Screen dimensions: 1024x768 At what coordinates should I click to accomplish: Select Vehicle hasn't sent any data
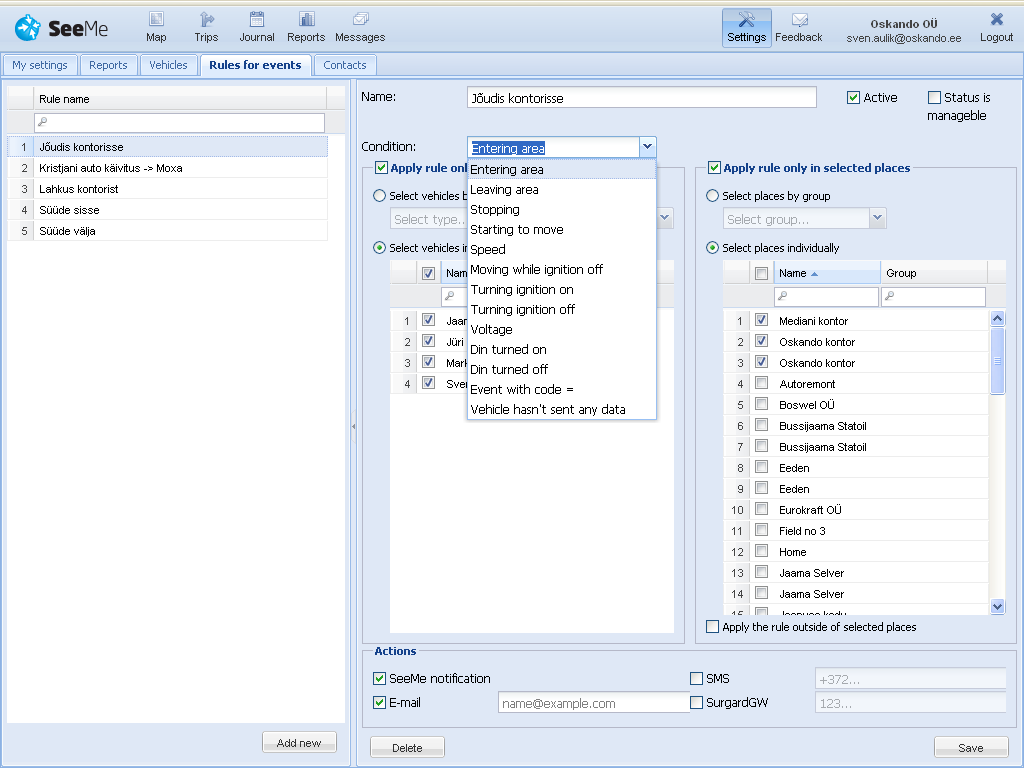[562, 410]
